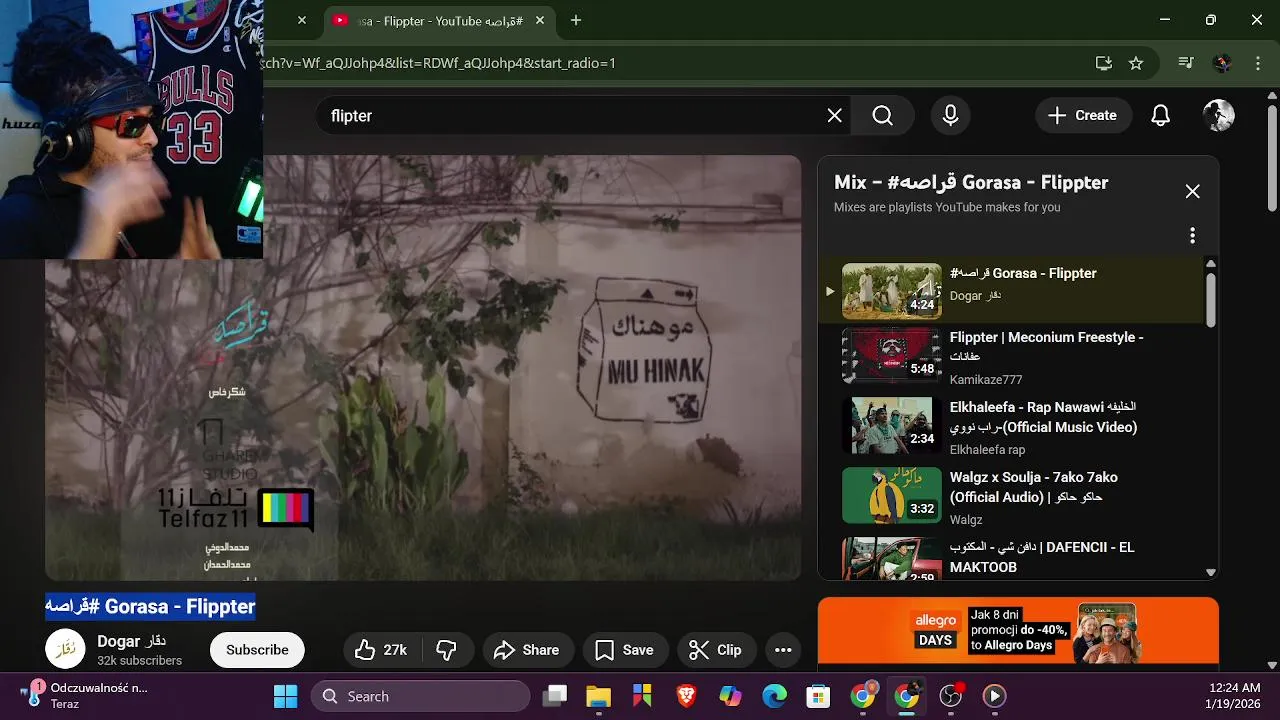Screen dimensions: 1280x720
Task: Open YouTube notifications bell
Action: click(1160, 116)
